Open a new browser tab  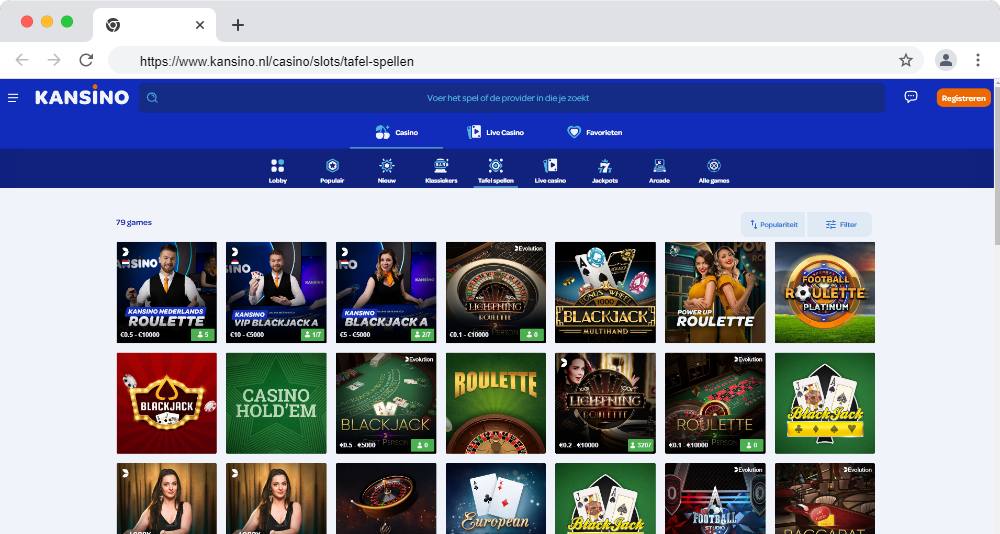point(238,25)
